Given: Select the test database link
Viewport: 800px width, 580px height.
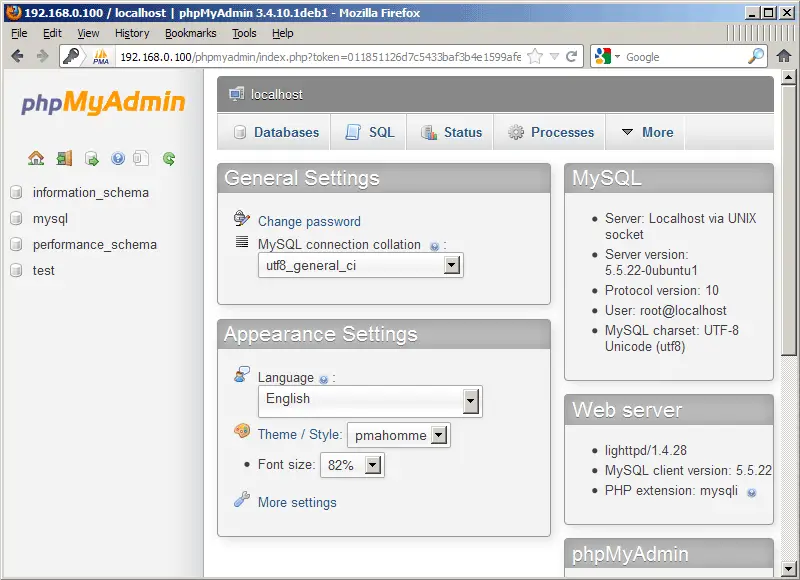Looking at the screenshot, I should coord(43,270).
